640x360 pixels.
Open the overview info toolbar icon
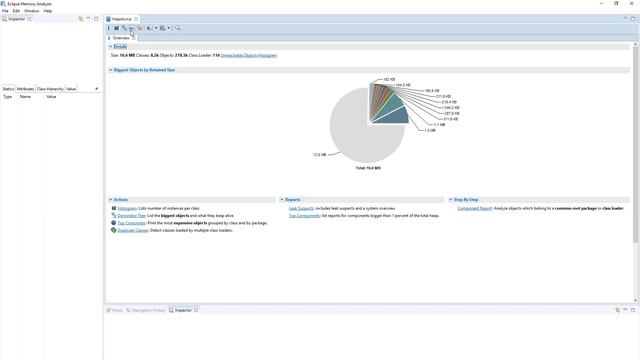[109, 28]
